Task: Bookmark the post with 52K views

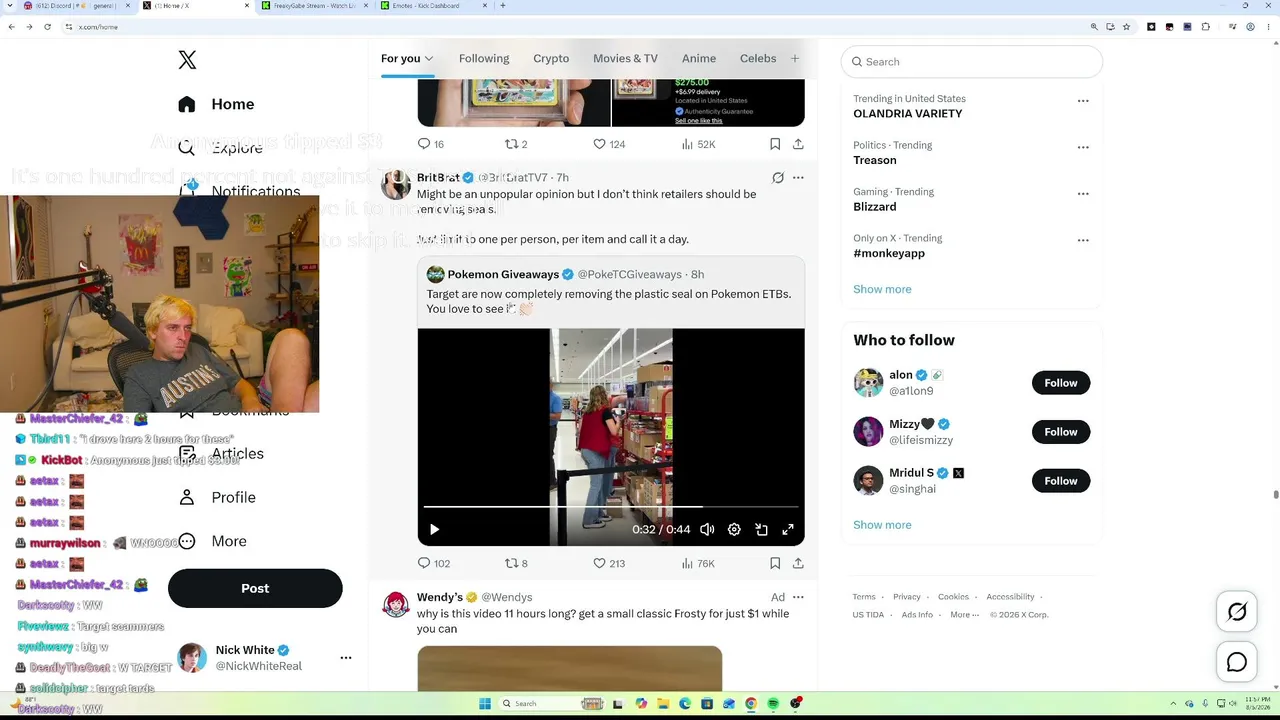Action: click(x=775, y=144)
